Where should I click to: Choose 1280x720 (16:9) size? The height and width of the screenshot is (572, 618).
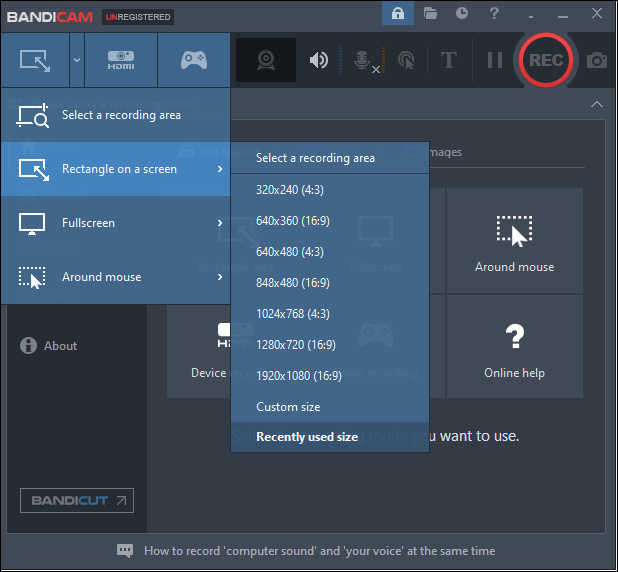[296, 345]
